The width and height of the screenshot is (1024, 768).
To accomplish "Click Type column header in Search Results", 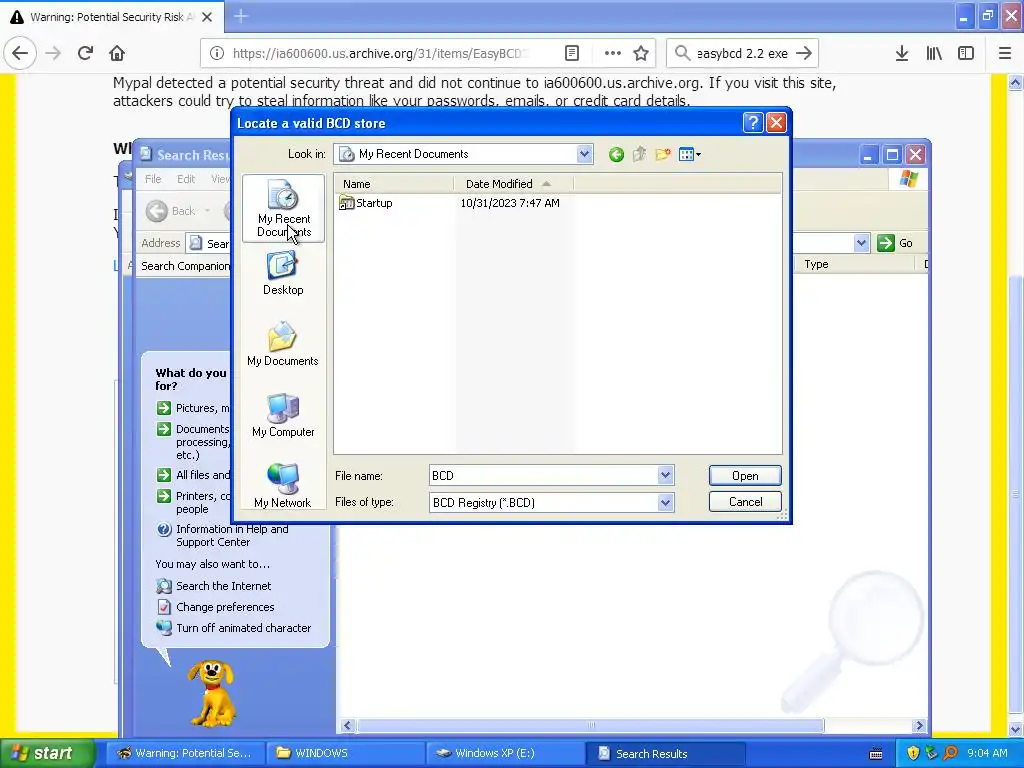I will [855, 264].
